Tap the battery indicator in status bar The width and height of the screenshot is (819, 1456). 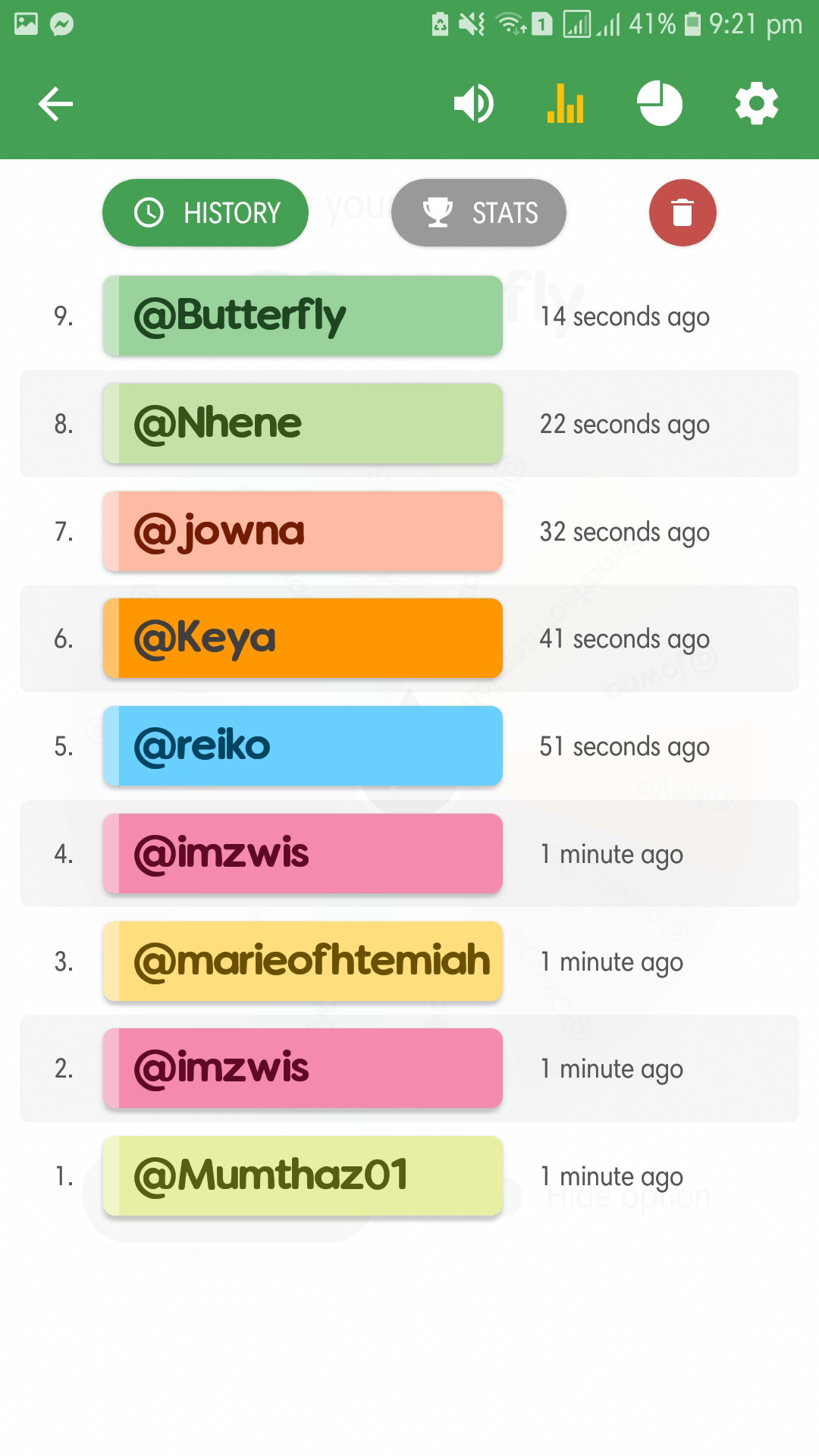[x=692, y=24]
